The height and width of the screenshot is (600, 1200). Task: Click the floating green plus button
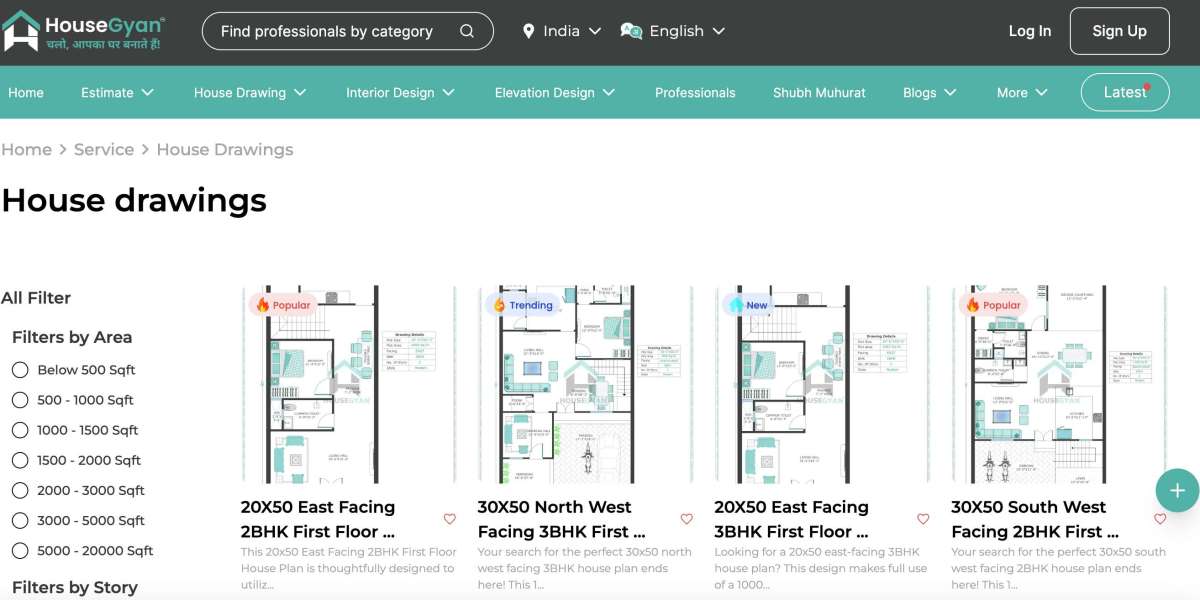[1177, 490]
